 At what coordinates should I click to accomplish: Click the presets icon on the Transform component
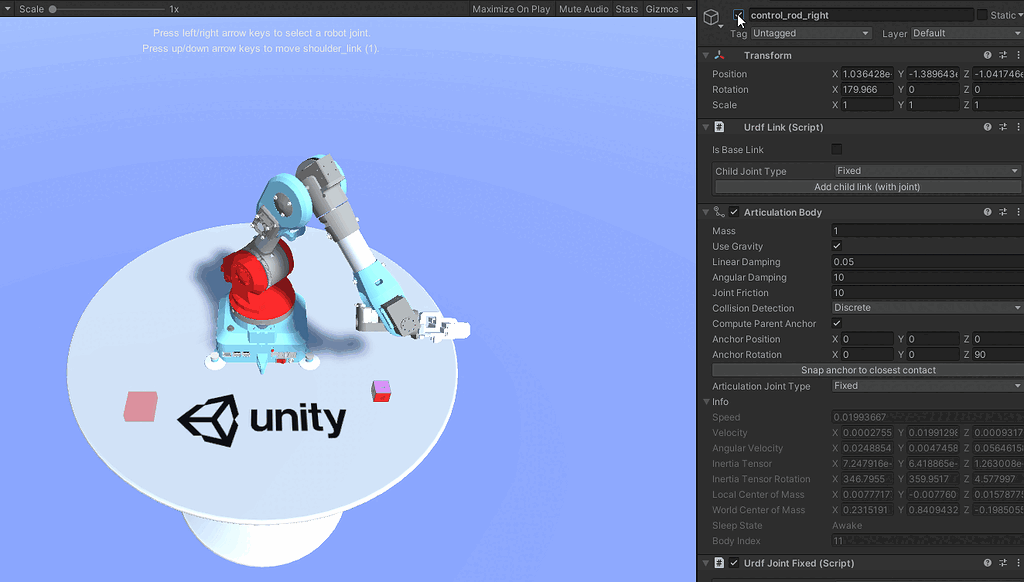1003,55
